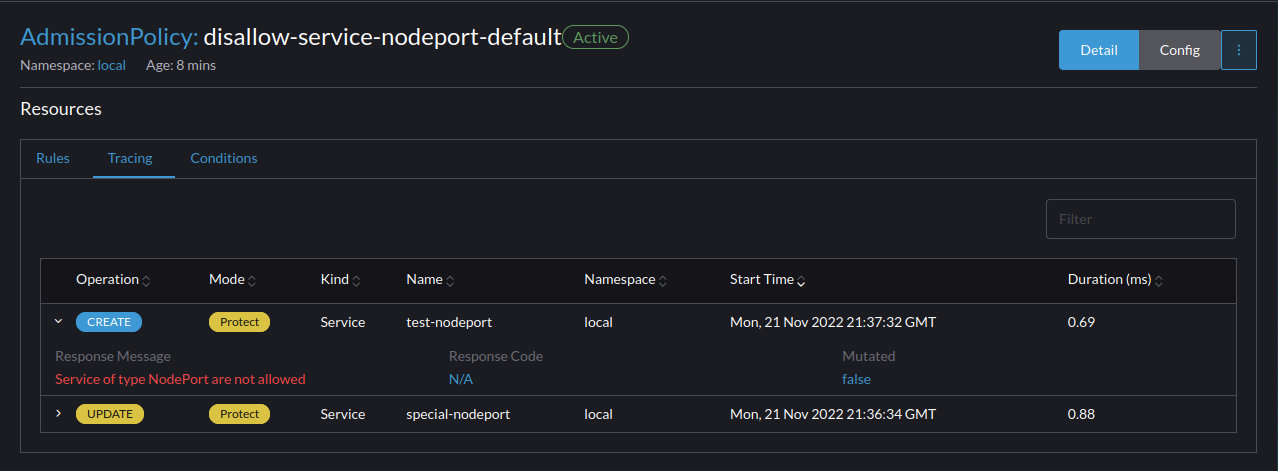1278x471 pixels.
Task: Expand the special-nodeport trace row
Action: [58, 414]
